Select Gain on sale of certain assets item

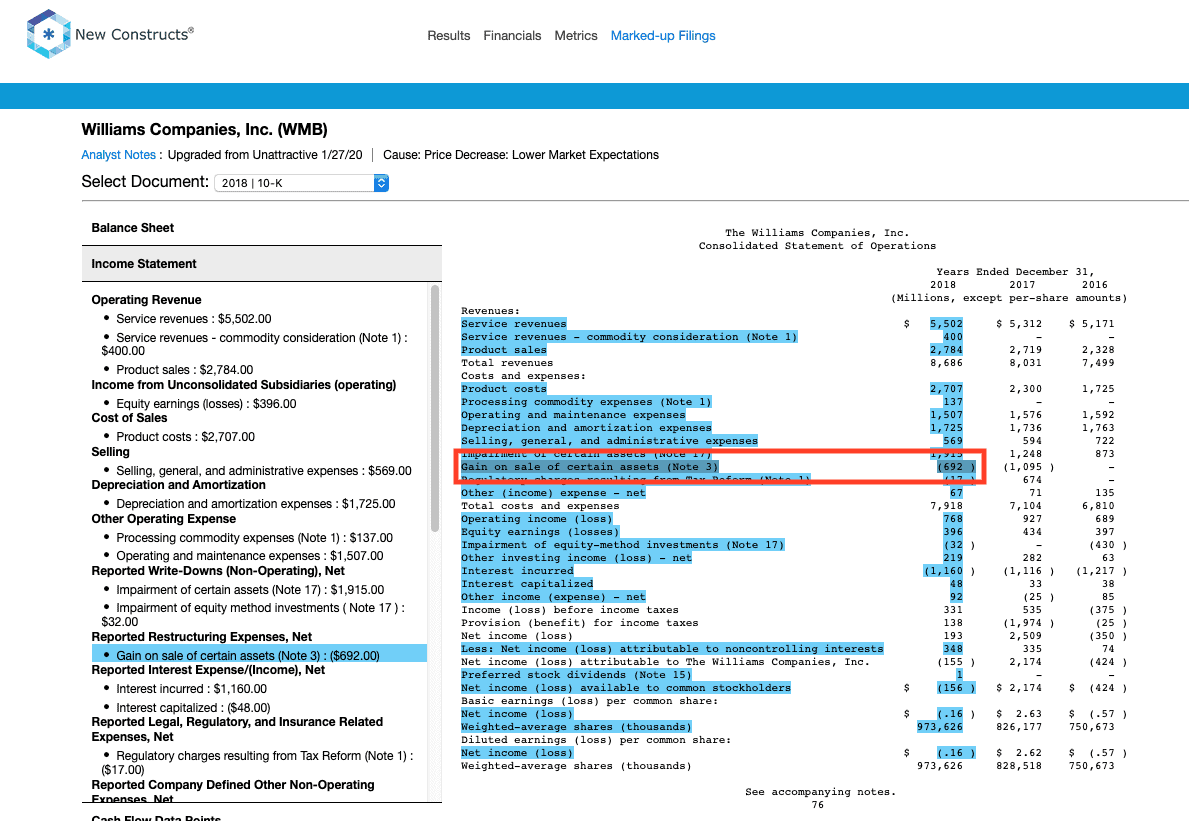tap(259, 653)
